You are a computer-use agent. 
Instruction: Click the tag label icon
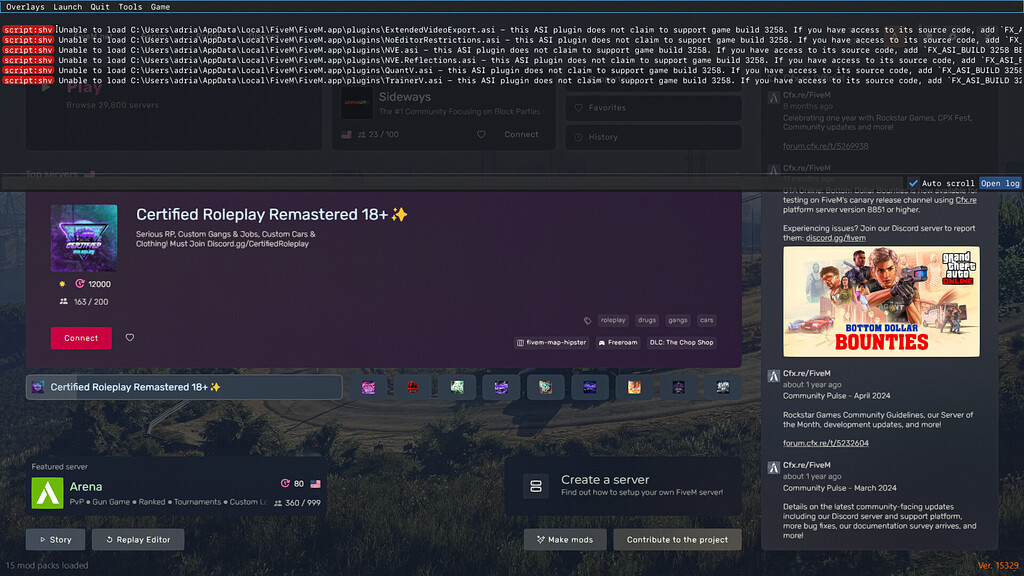click(x=587, y=321)
